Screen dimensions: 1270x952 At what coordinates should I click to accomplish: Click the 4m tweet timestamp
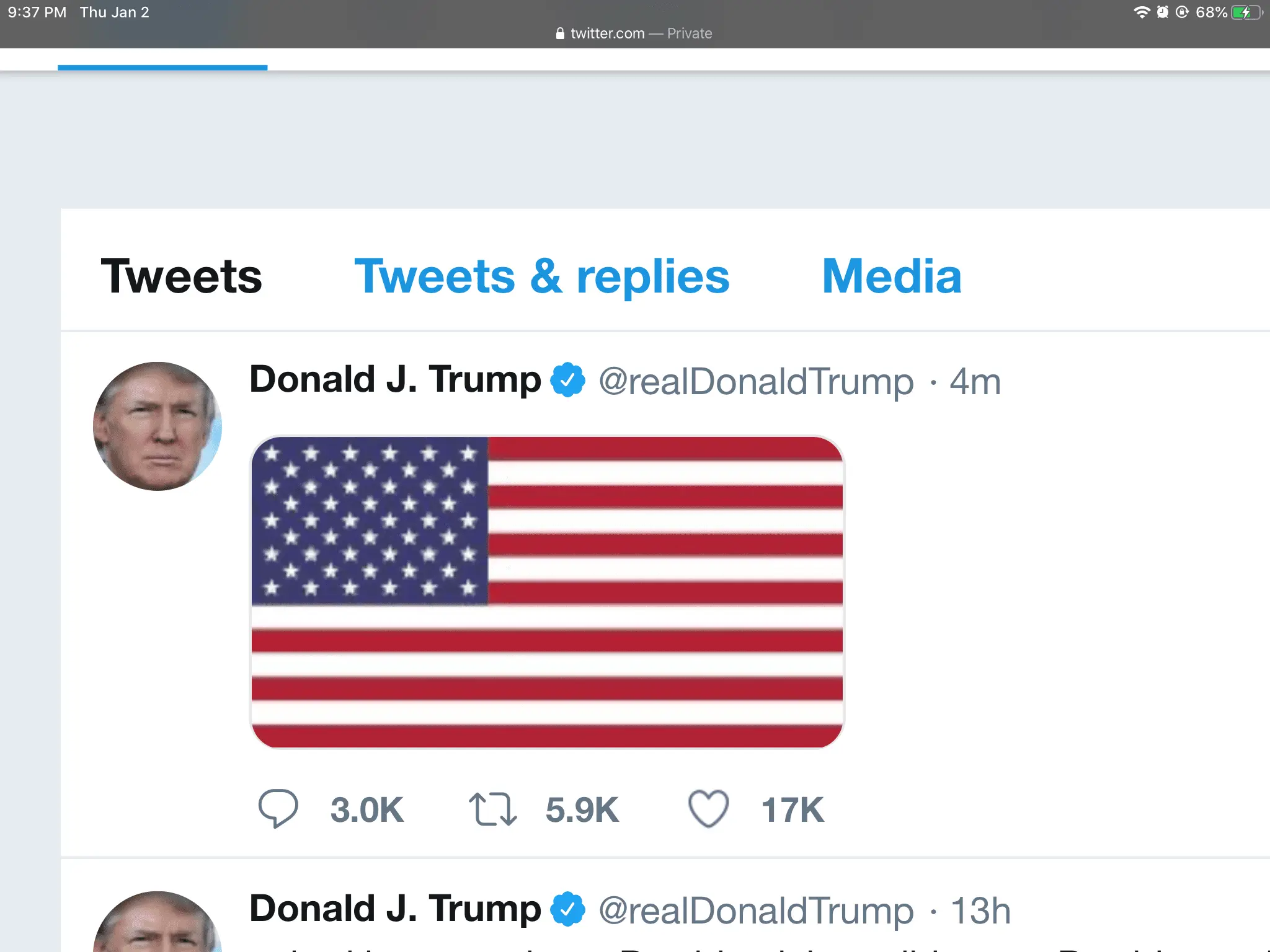[x=975, y=382]
